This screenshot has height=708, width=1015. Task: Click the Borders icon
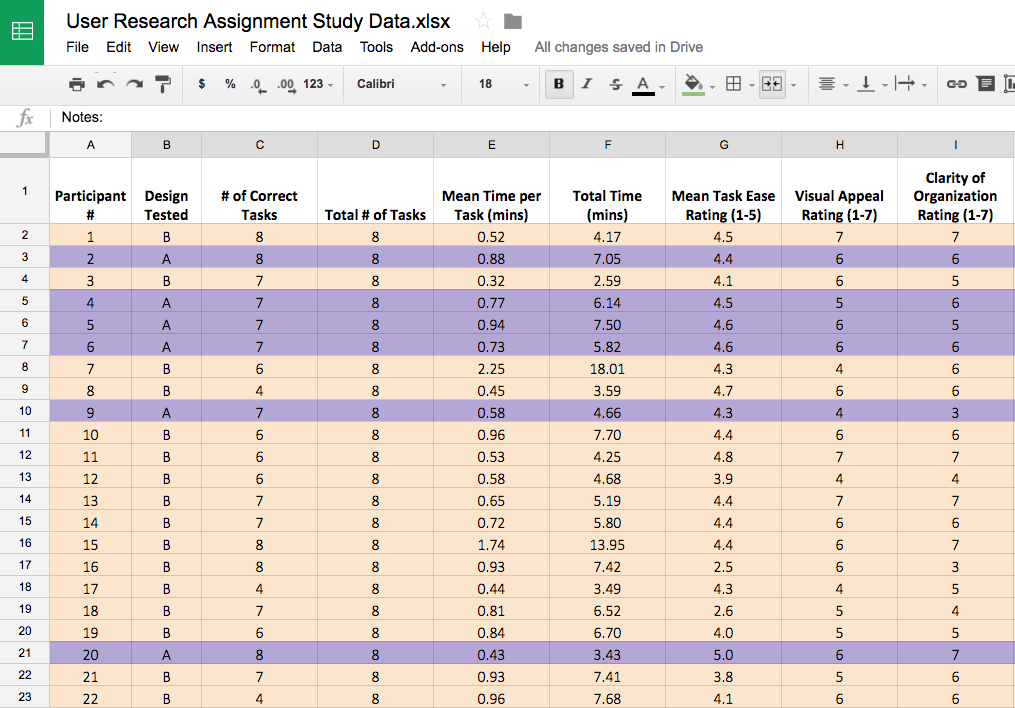coord(733,84)
